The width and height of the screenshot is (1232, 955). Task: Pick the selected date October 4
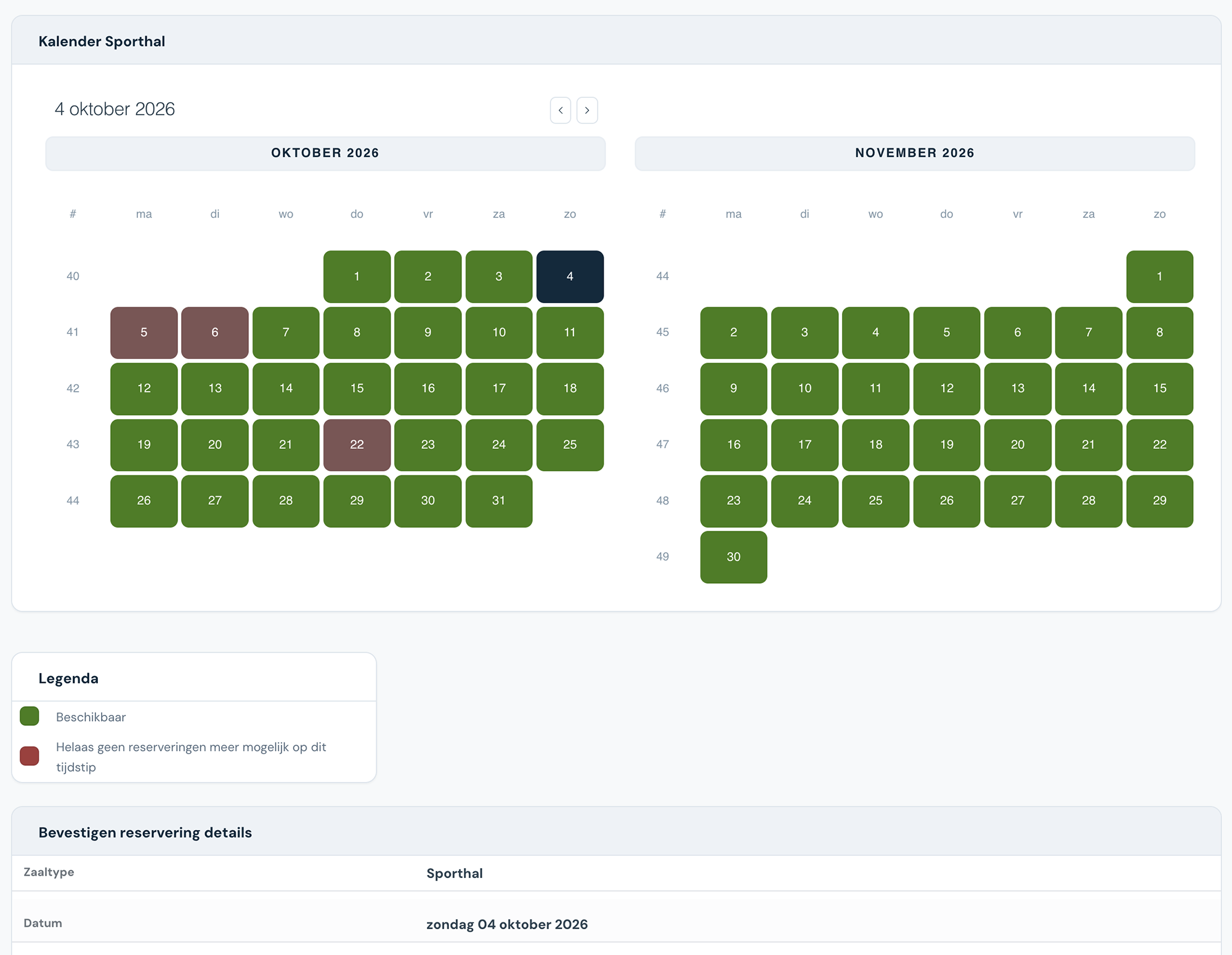click(x=570, y=276)
